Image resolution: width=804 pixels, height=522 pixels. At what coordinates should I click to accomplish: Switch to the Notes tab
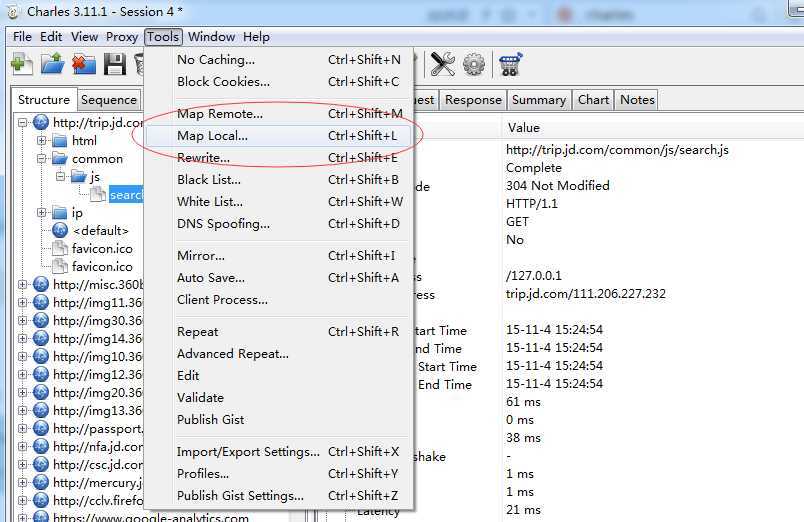(x=637, y=99)
